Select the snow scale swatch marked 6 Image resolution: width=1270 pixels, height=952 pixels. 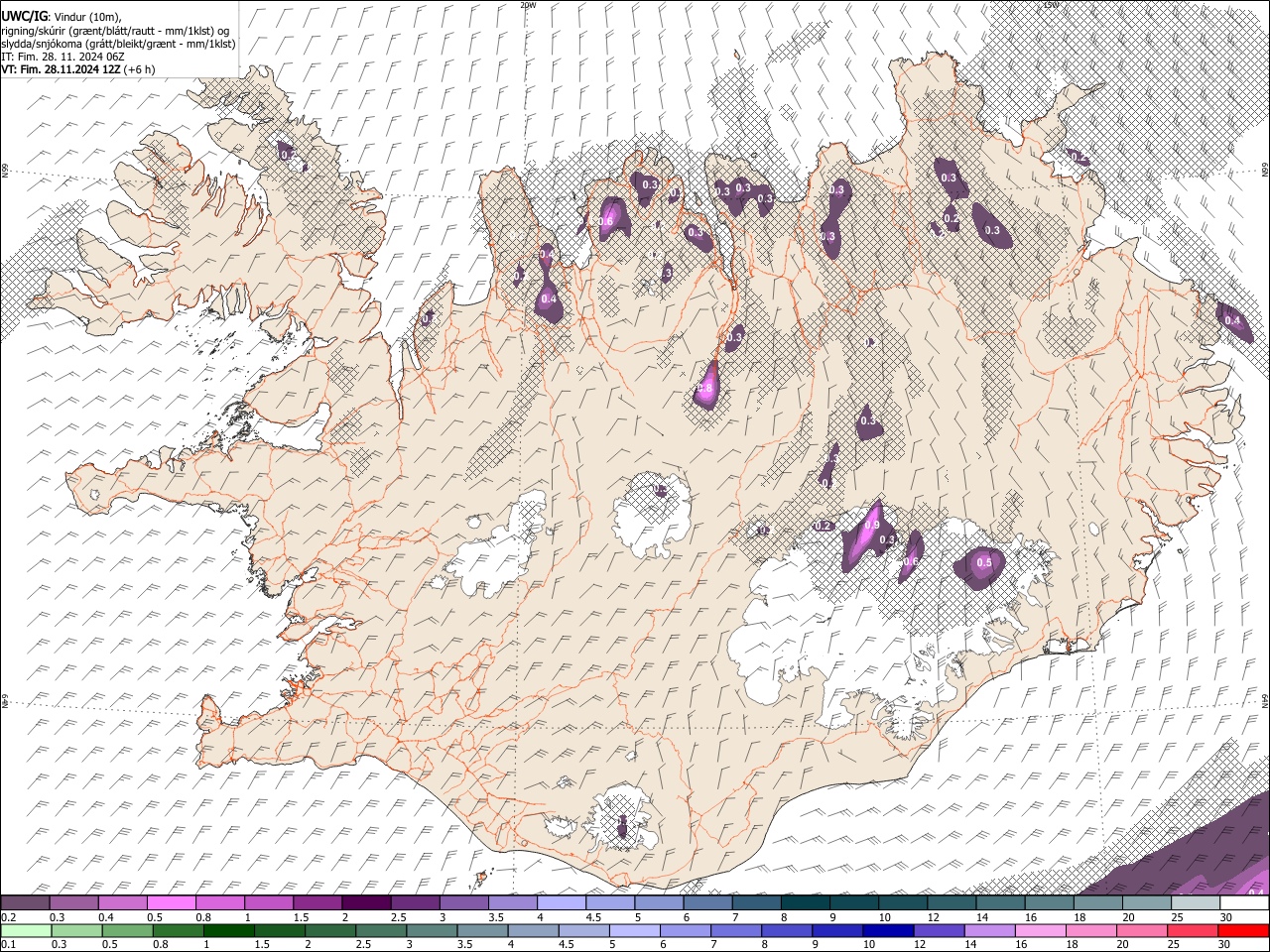(x=707, y=902)
